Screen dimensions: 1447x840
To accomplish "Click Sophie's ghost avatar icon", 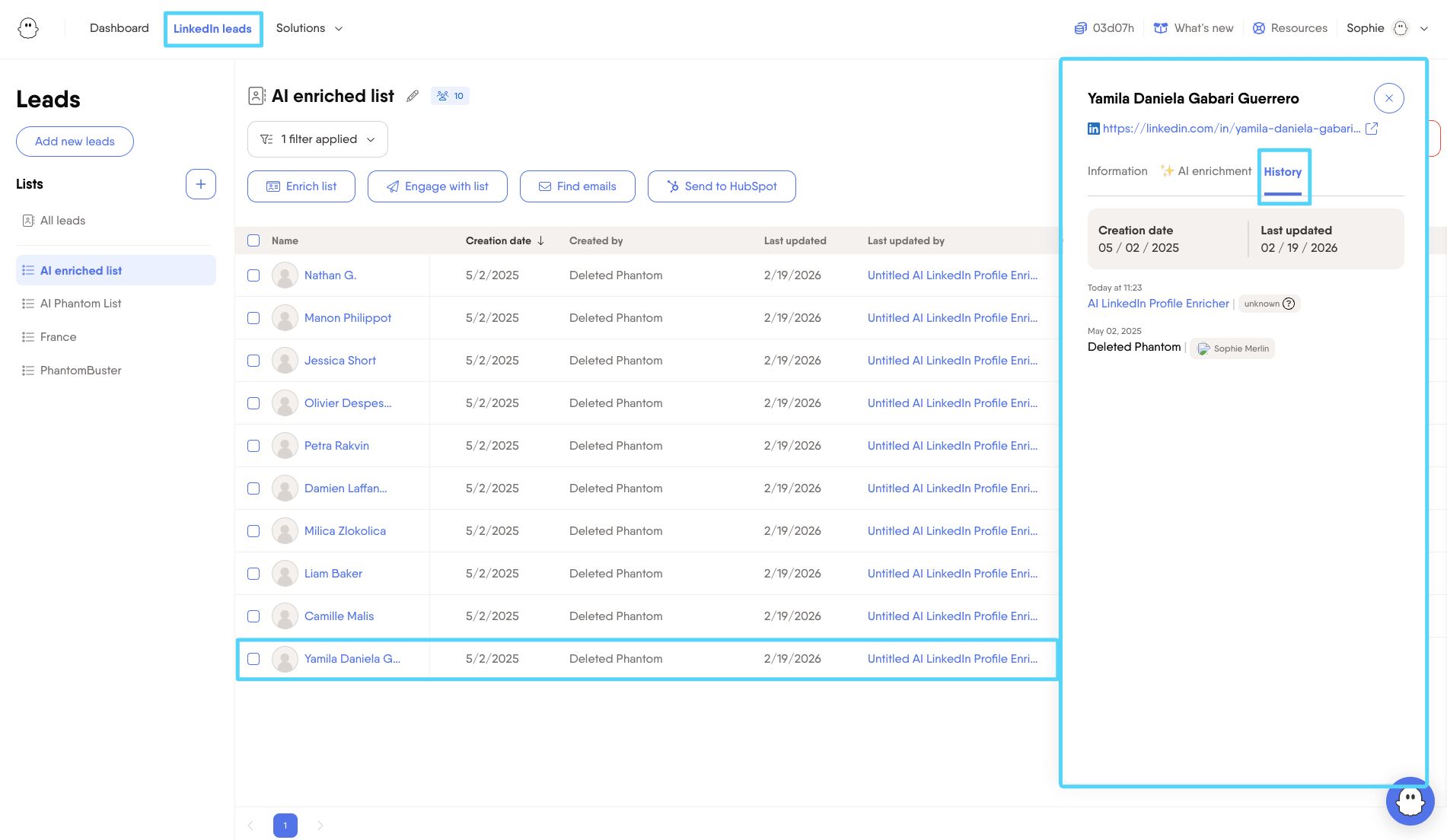I will click(x=1401, y=28).
